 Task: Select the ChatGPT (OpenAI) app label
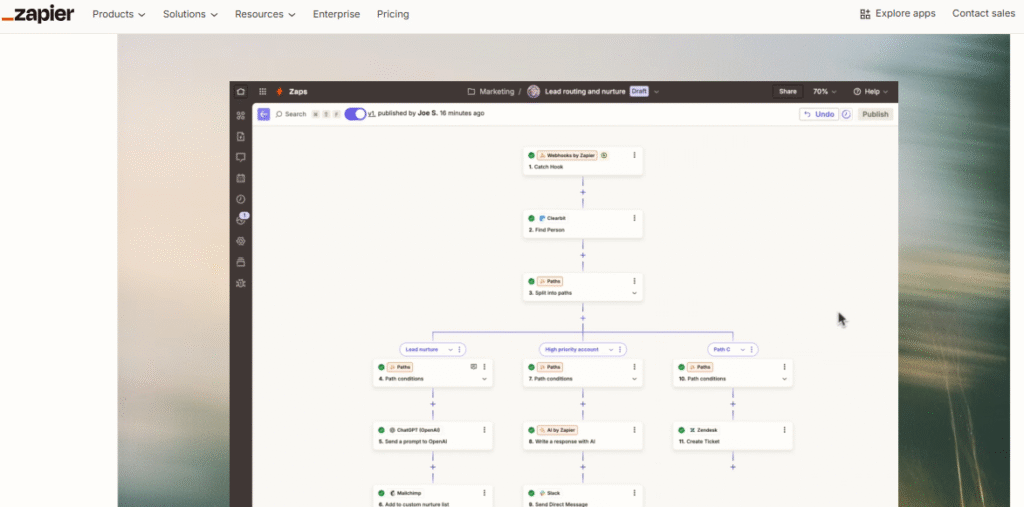pyautogui.click(x=415, y=430)
